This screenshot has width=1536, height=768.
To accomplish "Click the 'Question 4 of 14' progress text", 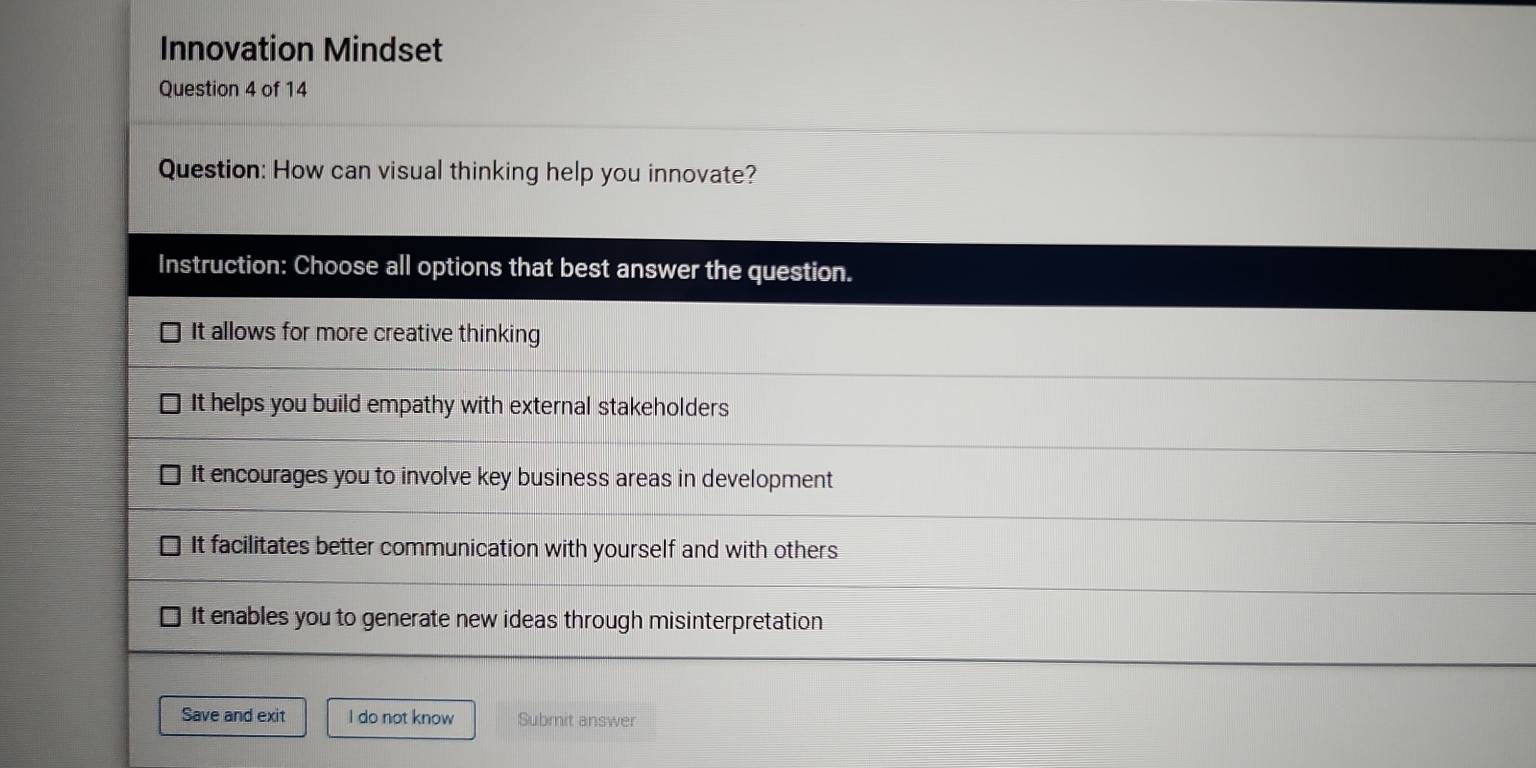I will pos(233,89).
